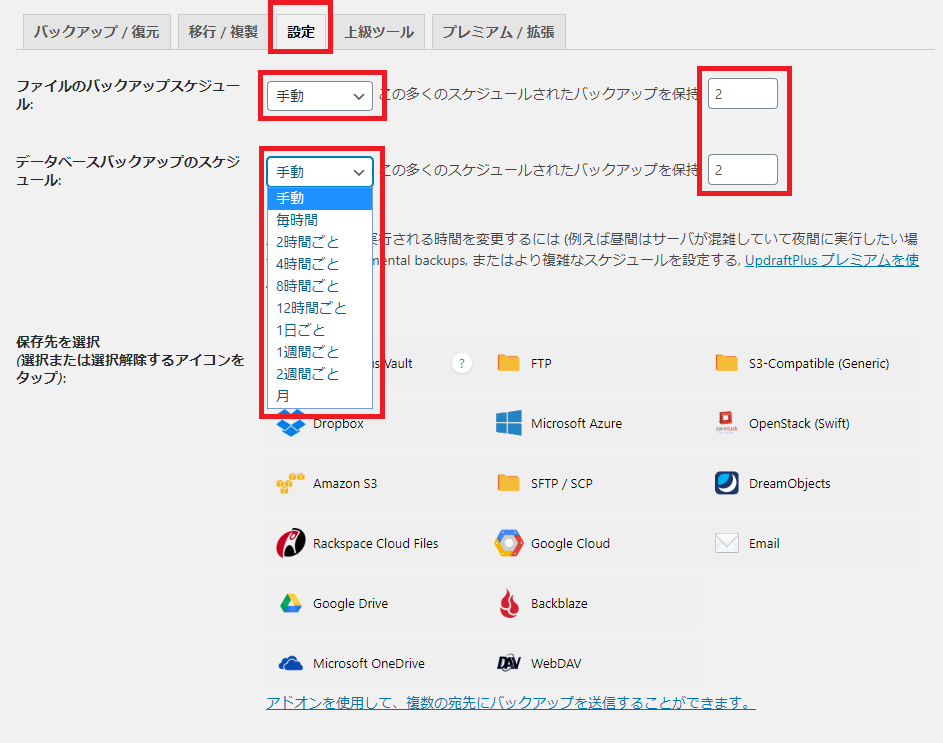This screenshot has width=943, height=743.
Task: Choose 手動 in the schedule list
Action: point(320,198)
